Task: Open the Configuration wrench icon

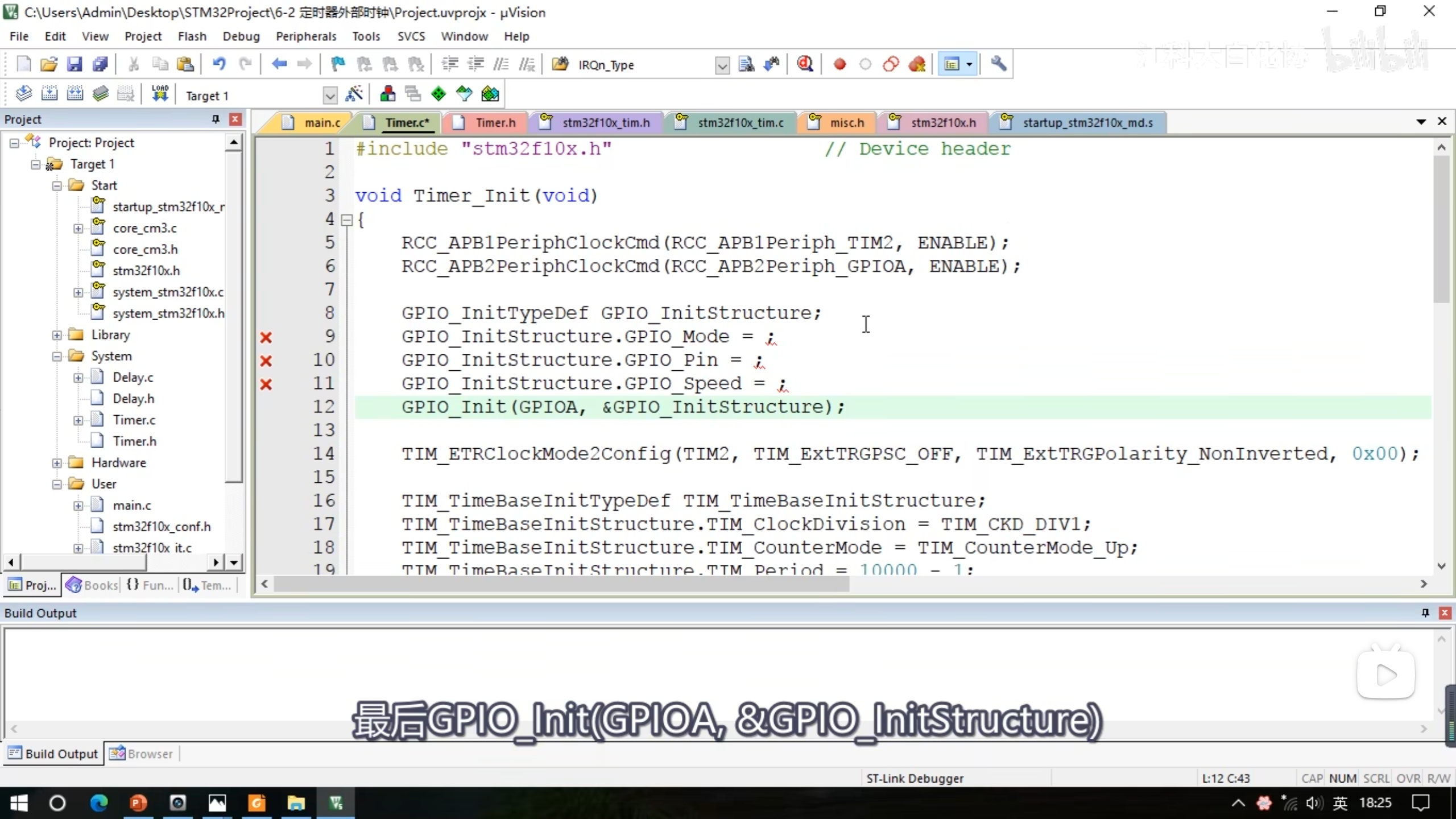Action: tap(998, 64)
